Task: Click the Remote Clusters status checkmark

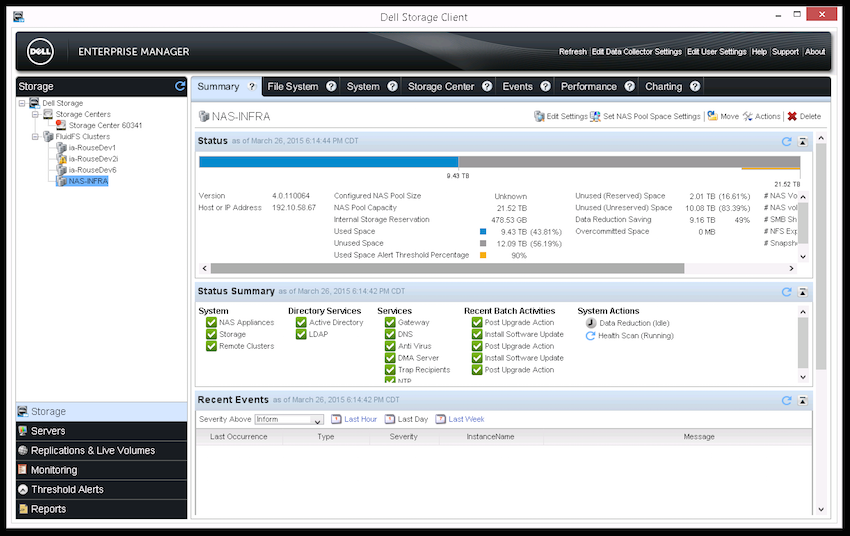Action: pos(211,346)
